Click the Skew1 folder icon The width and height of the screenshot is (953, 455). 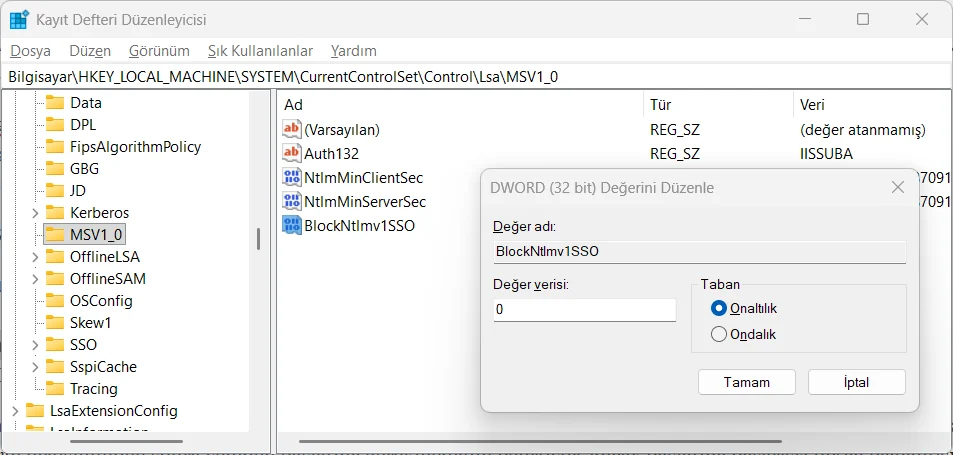click(55, 323)
